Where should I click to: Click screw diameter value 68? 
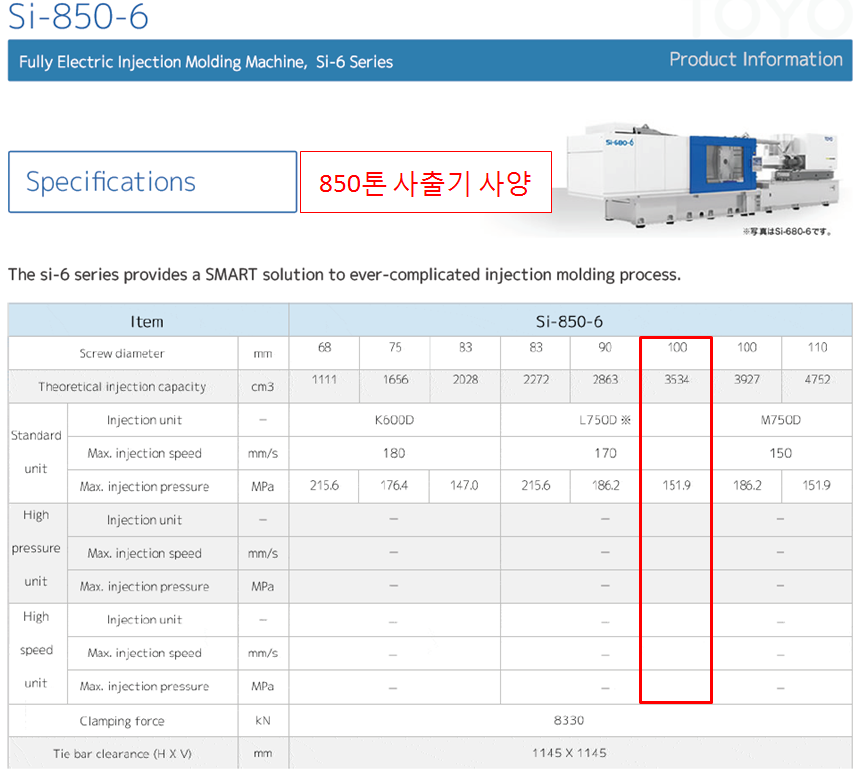click(324, 347)
